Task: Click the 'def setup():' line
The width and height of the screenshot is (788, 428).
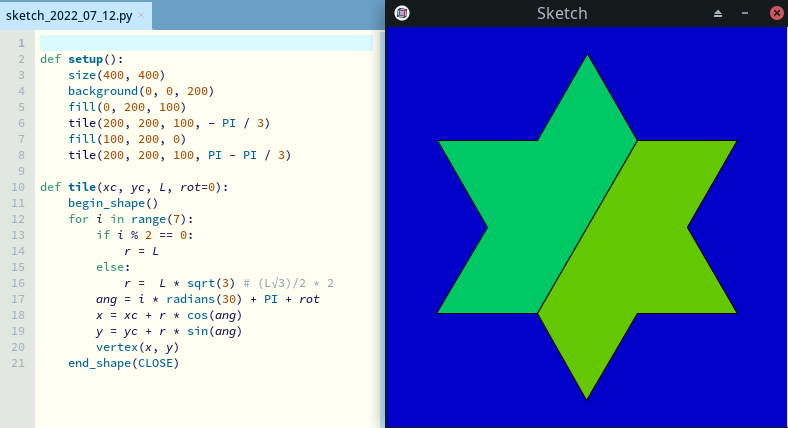Action: [81, 59]
